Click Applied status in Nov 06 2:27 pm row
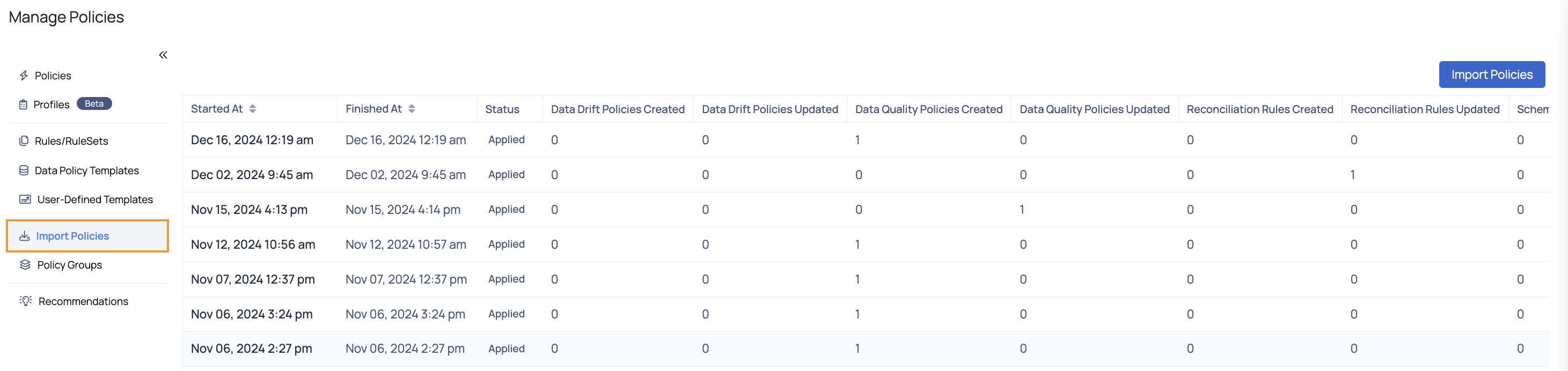The width and height of the screenshot is (1568, 371). 507,348
